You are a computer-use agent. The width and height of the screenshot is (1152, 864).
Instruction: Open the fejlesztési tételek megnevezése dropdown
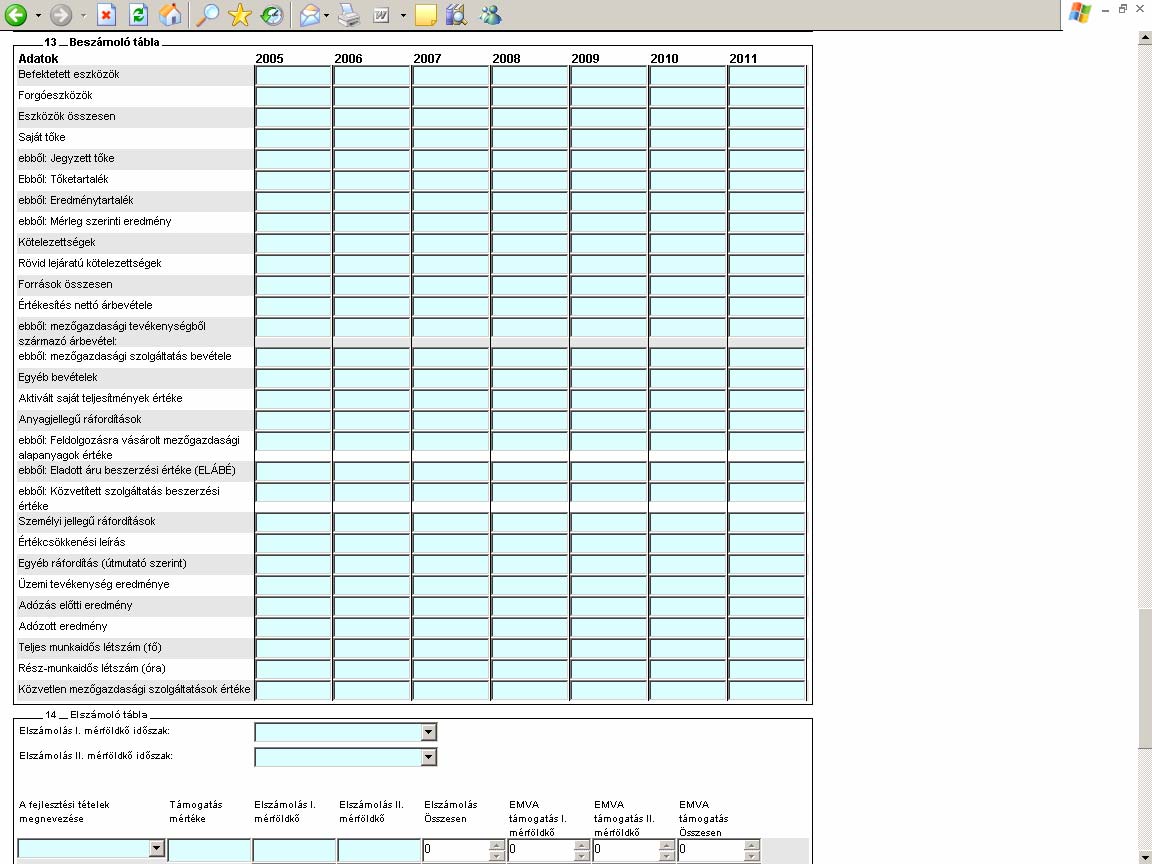pyautogui.click(x=156, y=849)
